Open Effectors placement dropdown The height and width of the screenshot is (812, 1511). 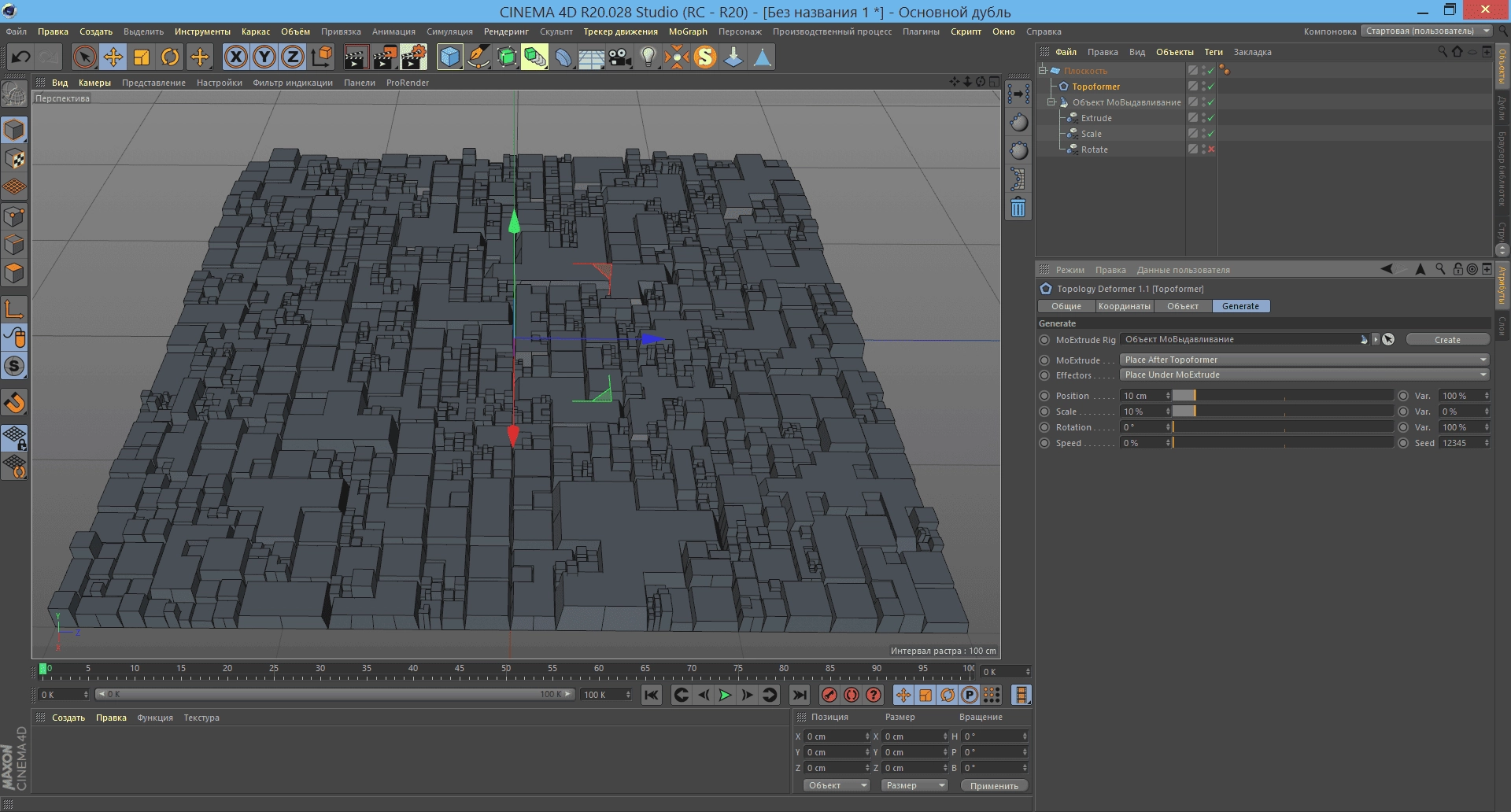(x=1305, y=375)
